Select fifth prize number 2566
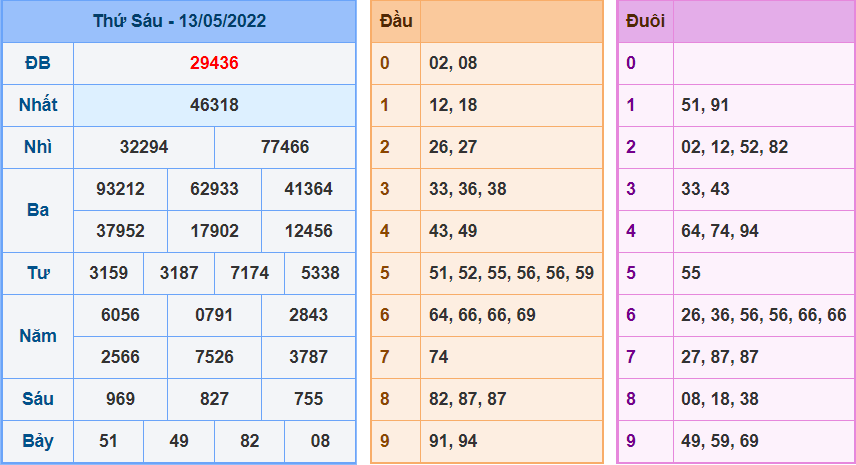This screenshot has width=856, height=465. (121, 357)
